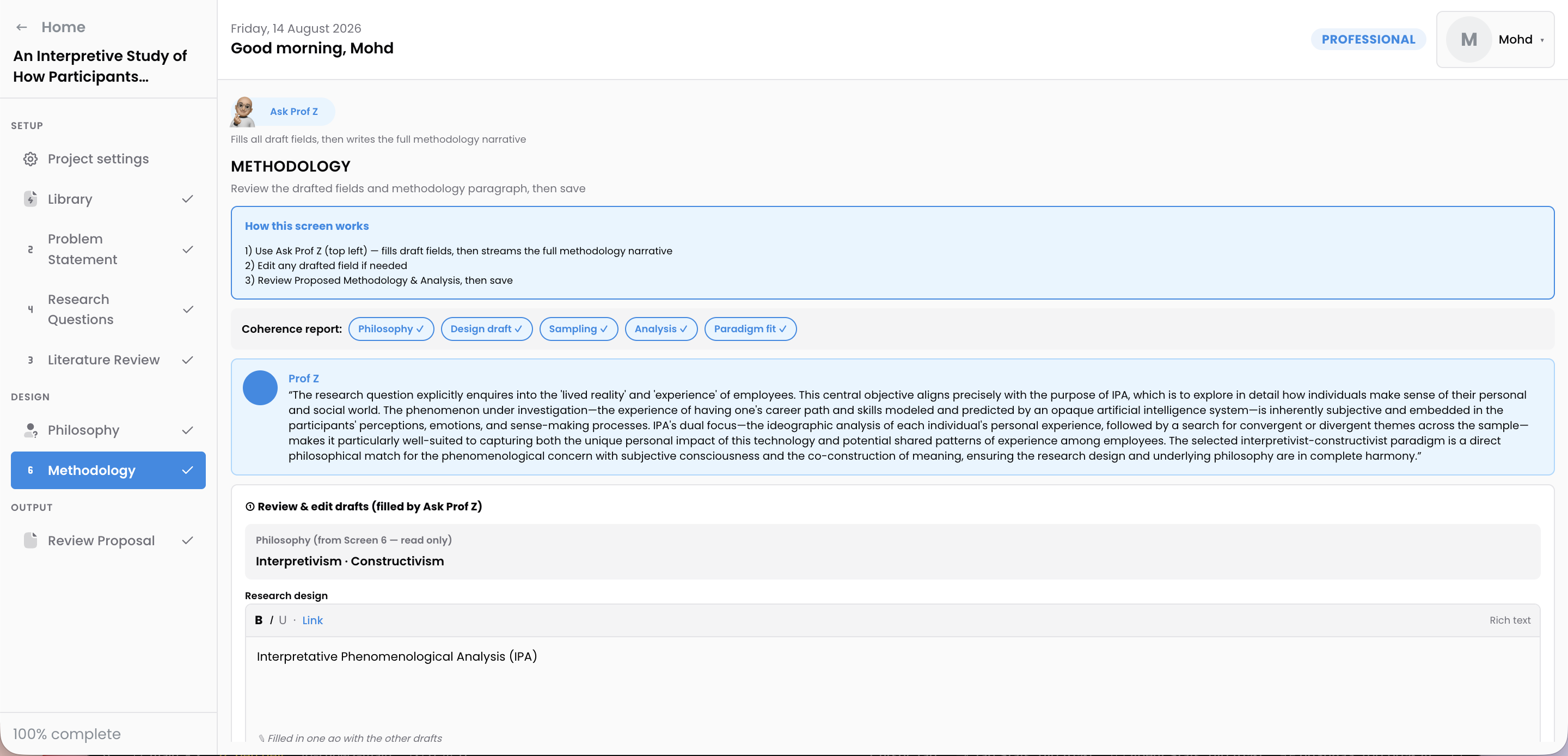This screenshot has height=756, width=1568.
Task: Click the Problem Statement completion checkmark
Action: tap(187, 250)
